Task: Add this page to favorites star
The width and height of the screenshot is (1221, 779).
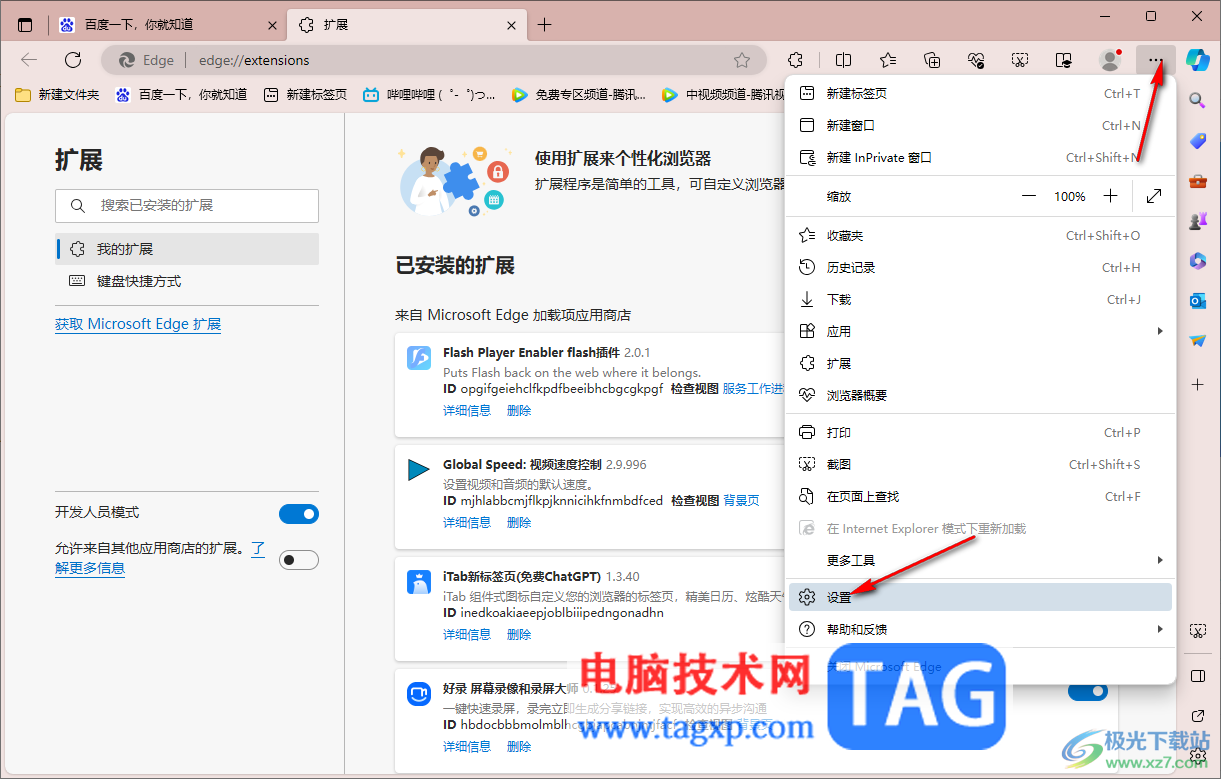Action: pyautogui.click(x=742, y=60)
